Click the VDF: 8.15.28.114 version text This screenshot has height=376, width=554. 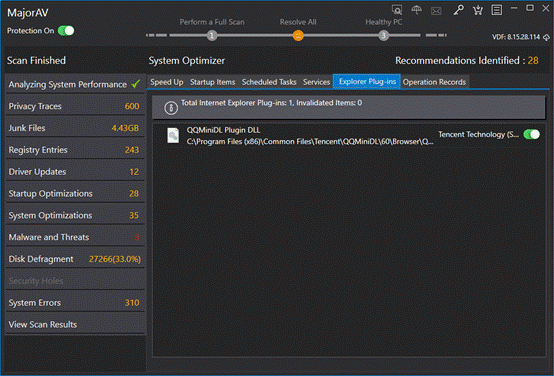click(516, 37)
